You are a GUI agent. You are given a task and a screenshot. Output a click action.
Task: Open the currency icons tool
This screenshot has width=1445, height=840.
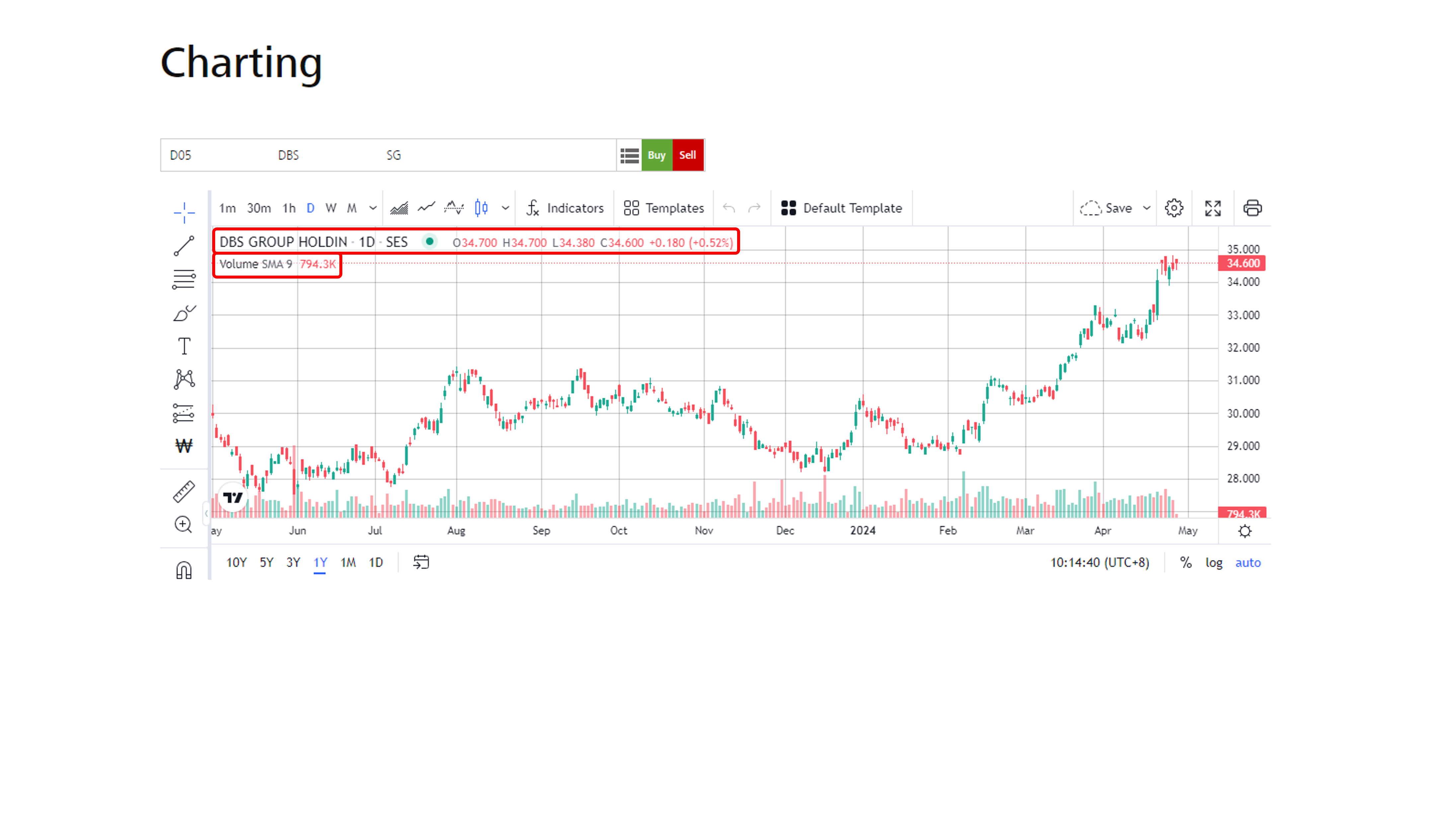[184, 446]
